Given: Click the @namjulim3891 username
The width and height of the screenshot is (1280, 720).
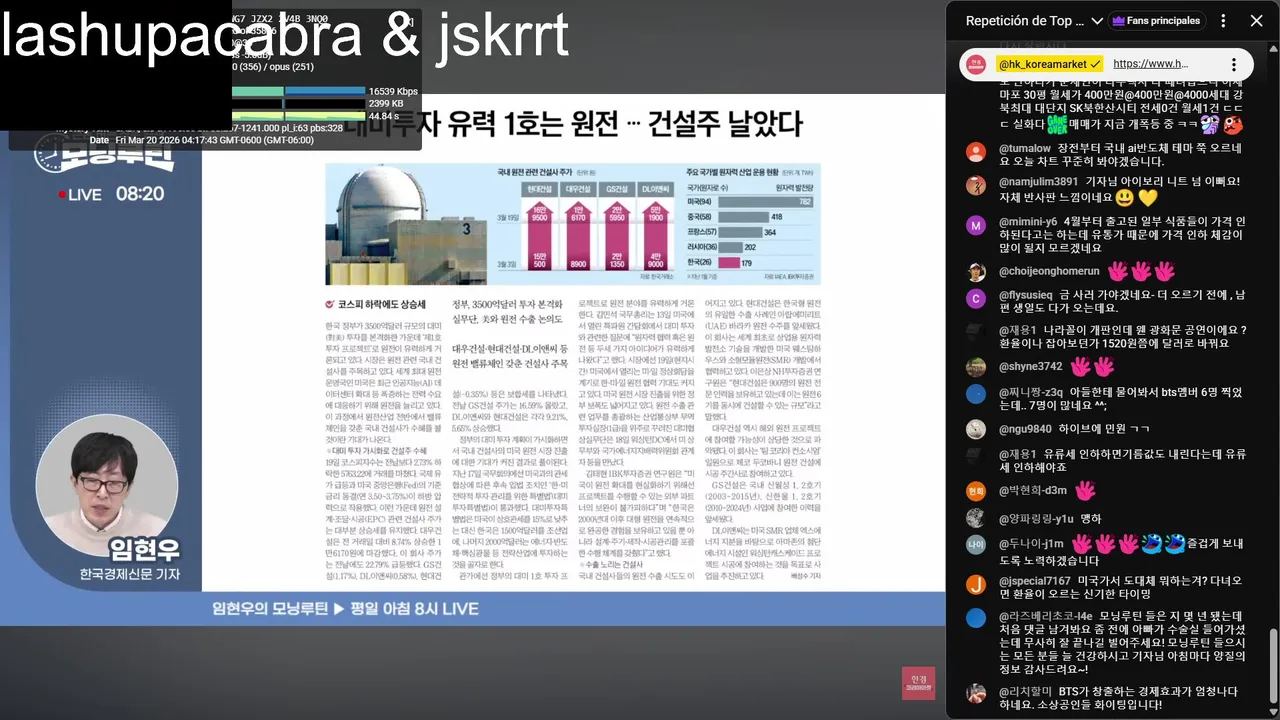Looking at the screenshot, I should coord(1039,182).
